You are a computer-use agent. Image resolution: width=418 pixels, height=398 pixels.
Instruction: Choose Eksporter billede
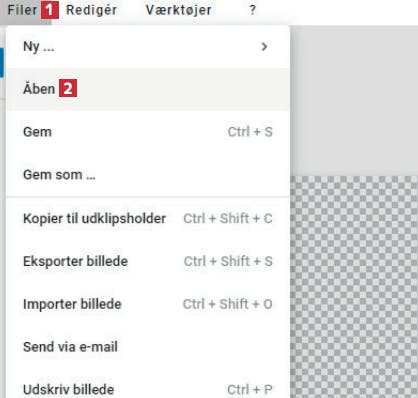pyautogui.click(x=148, y=261)
